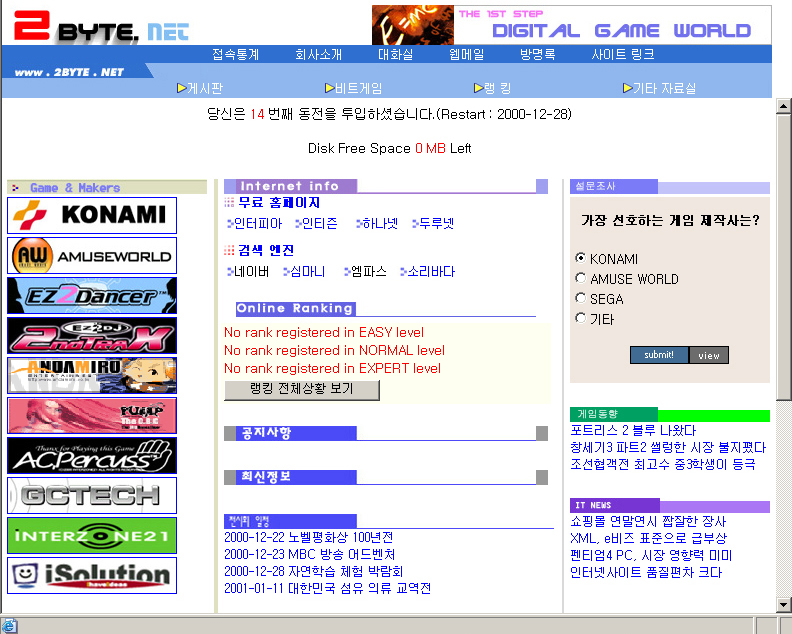
Task: Click the www.2BYTE.NET header label
Action: (x=69, y=72)
